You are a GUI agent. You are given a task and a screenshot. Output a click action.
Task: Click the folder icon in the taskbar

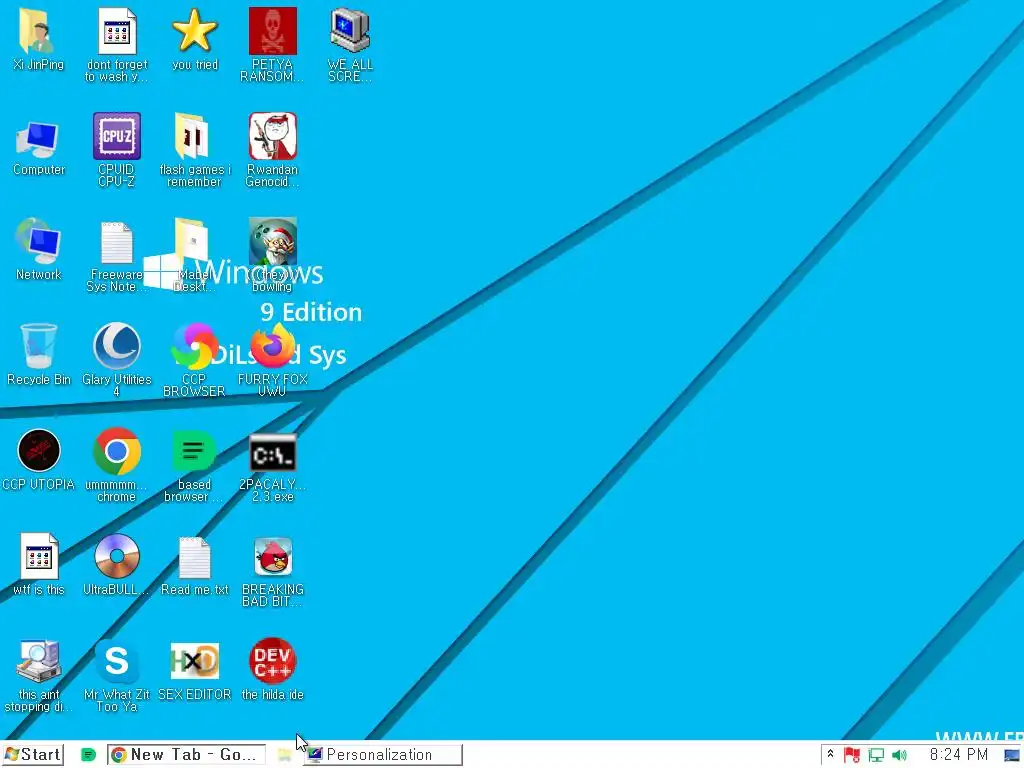point(284,756)
